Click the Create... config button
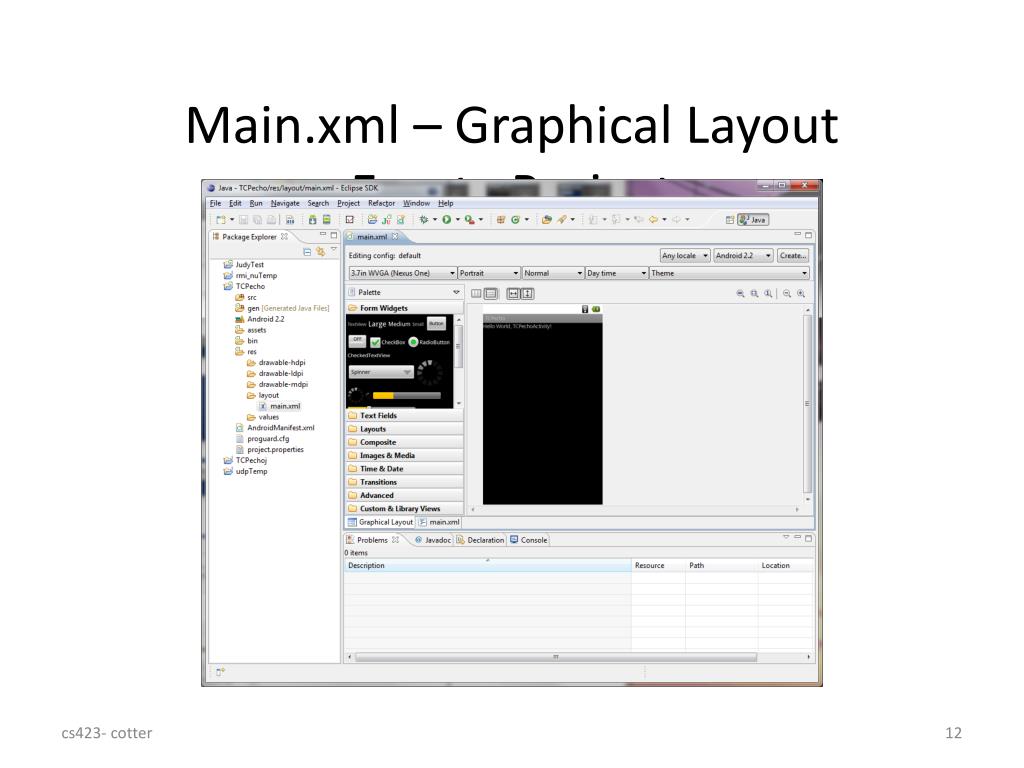The height and width of the screenshot is (768, 1024). click(x=793, y=255)
